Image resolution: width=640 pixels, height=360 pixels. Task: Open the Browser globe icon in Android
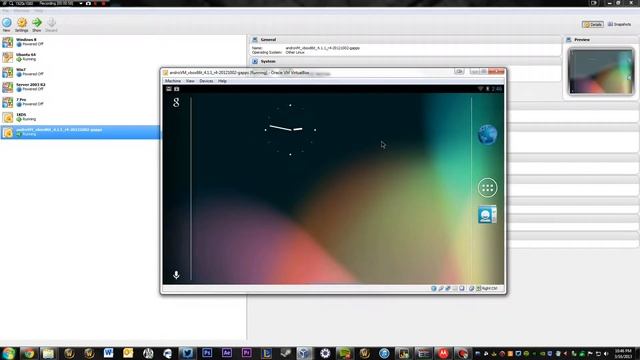pyautogui.click(x=487, y=134)
